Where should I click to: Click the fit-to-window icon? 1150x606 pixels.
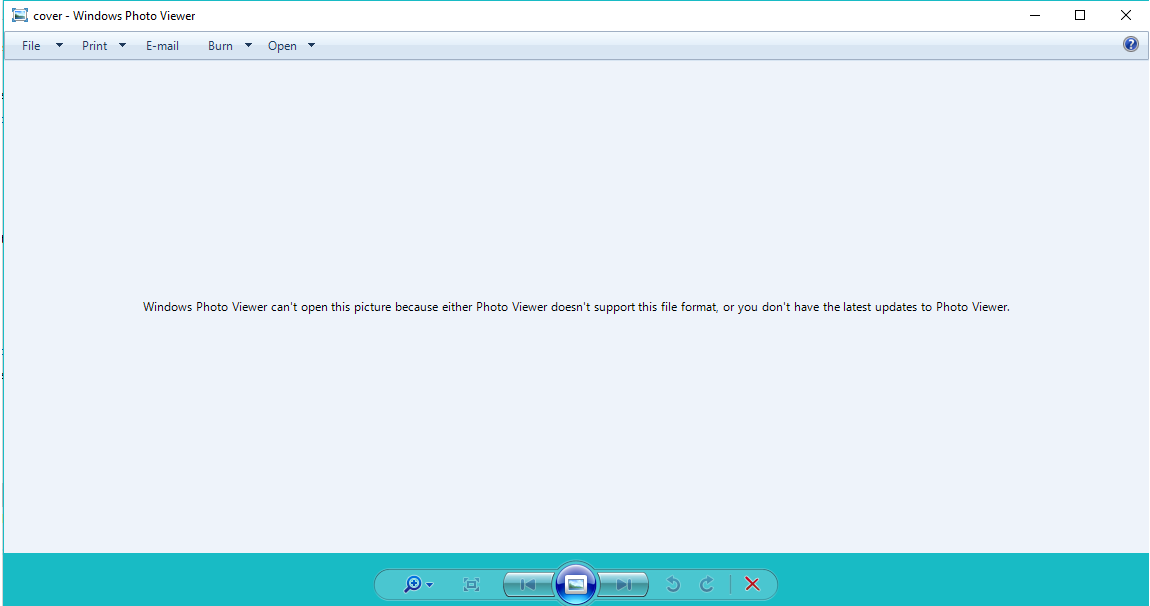click(x=470, y=584)
